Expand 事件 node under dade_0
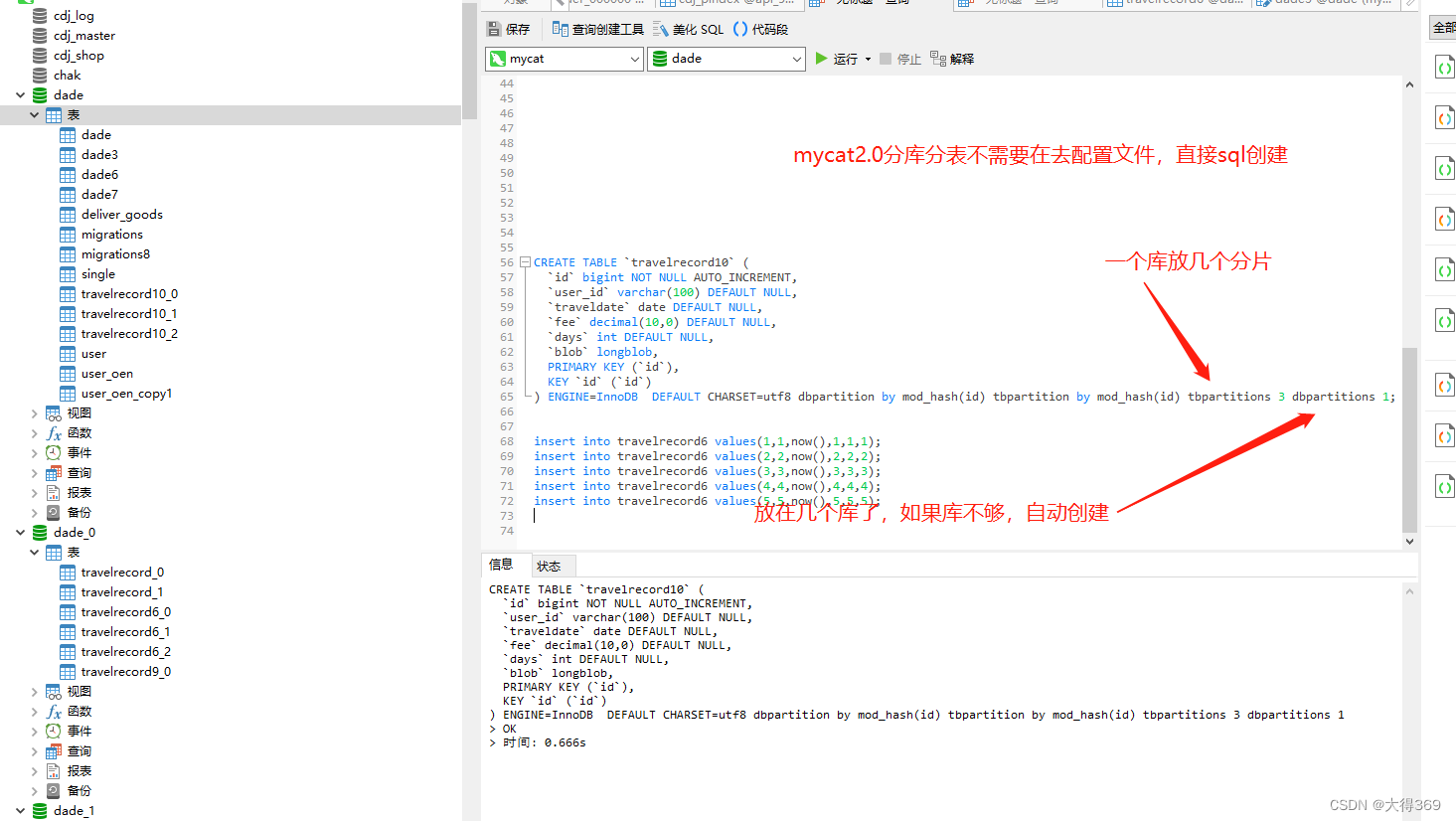Image resolution: width=1456 pixels, height=821 pixels. tap(35, 732)
